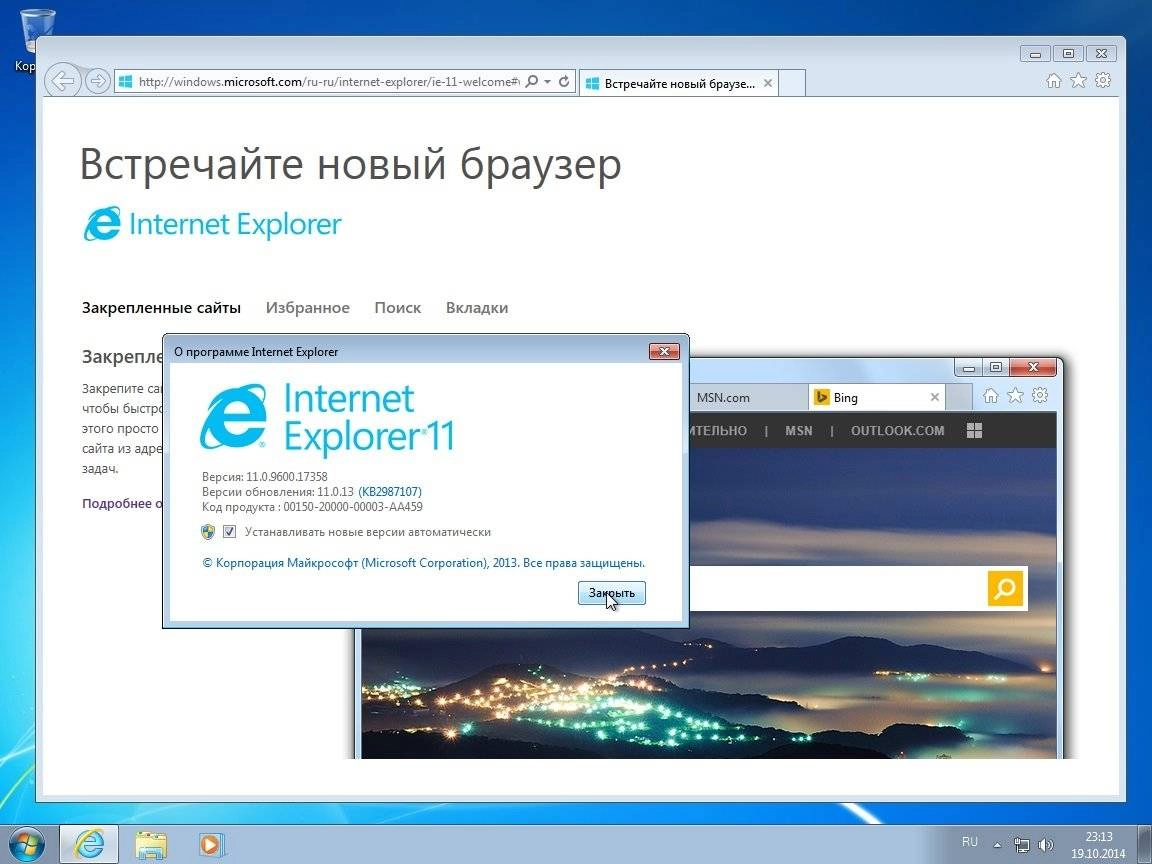1152x864 pixels.
Task: Click MSN in the Bing preview header
Action: (799, 431)
